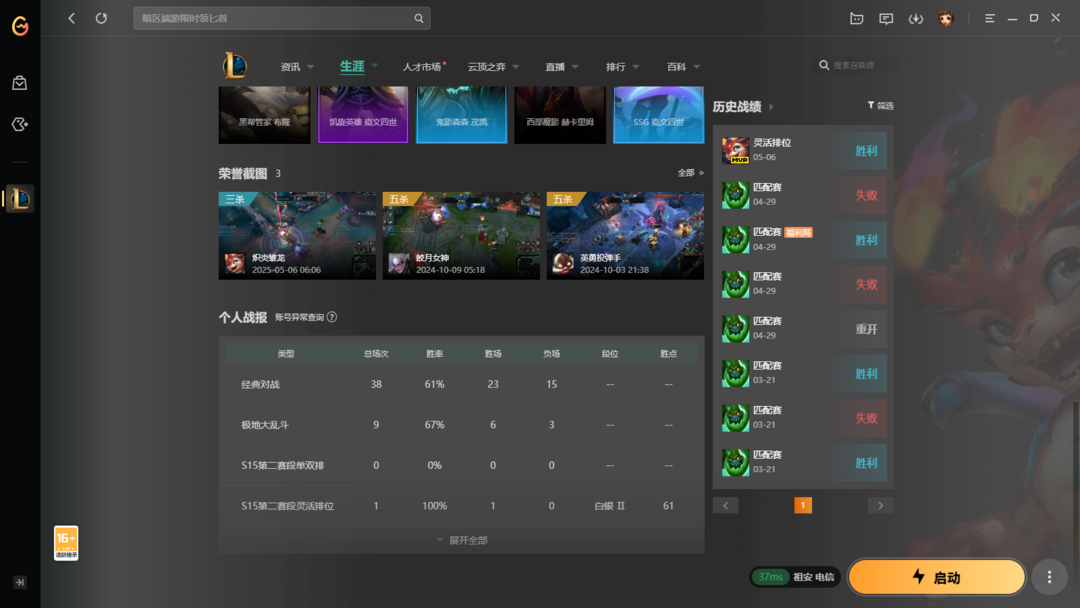Image resolution: width=1080 pixels, height=608 pixels.
Task: Refresh the page with reload icon
Action: click(101, 19)
